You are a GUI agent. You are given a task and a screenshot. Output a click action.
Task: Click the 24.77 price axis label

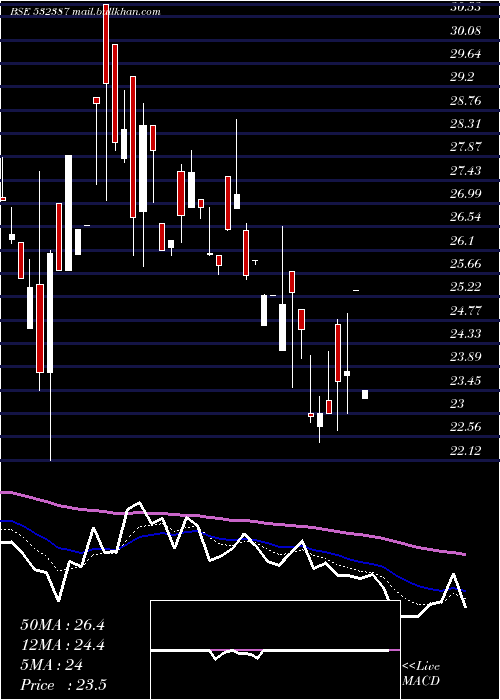click(x=466, y=310)
